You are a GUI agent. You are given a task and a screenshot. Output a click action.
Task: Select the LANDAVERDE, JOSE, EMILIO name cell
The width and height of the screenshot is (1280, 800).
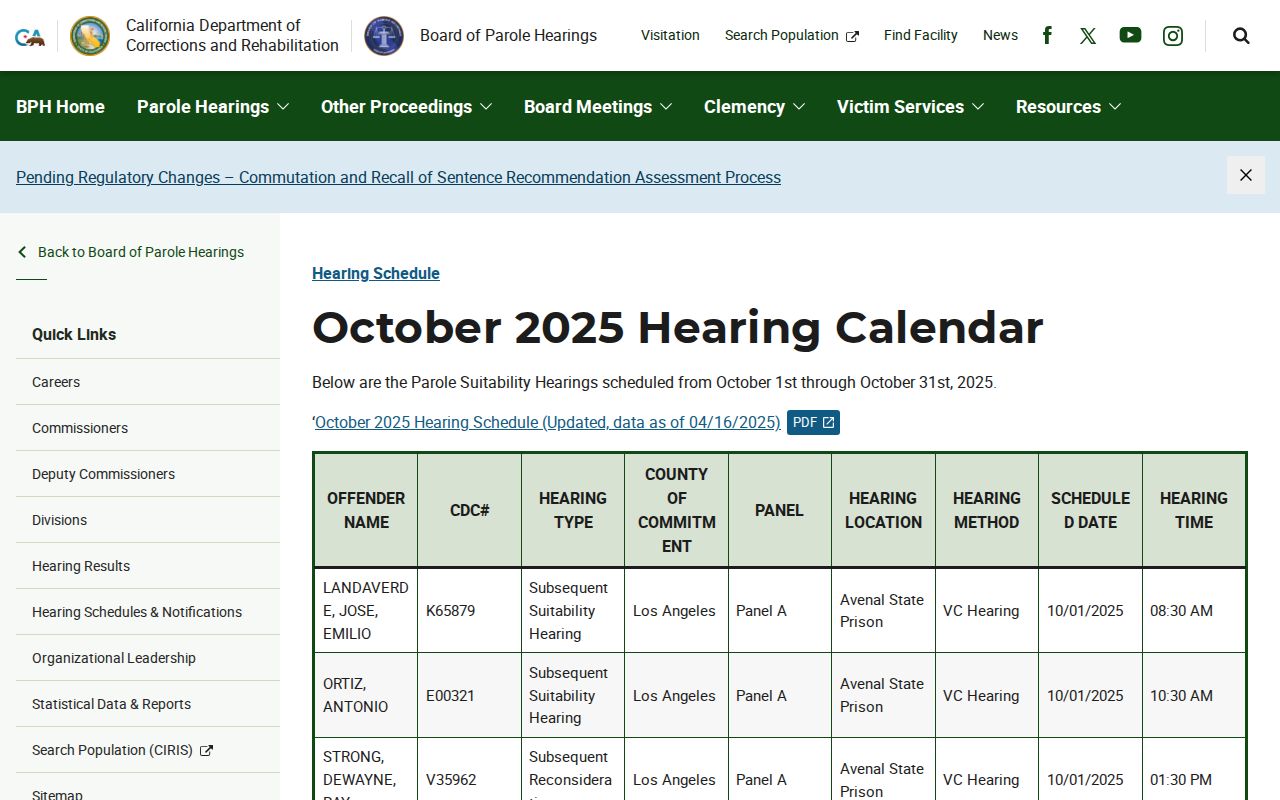pos(366,611)
